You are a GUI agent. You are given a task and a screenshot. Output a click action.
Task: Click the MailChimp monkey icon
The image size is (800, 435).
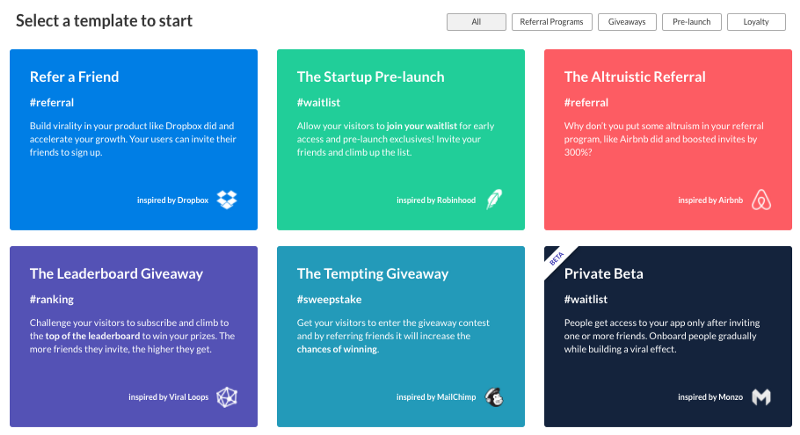pos(494,397)
